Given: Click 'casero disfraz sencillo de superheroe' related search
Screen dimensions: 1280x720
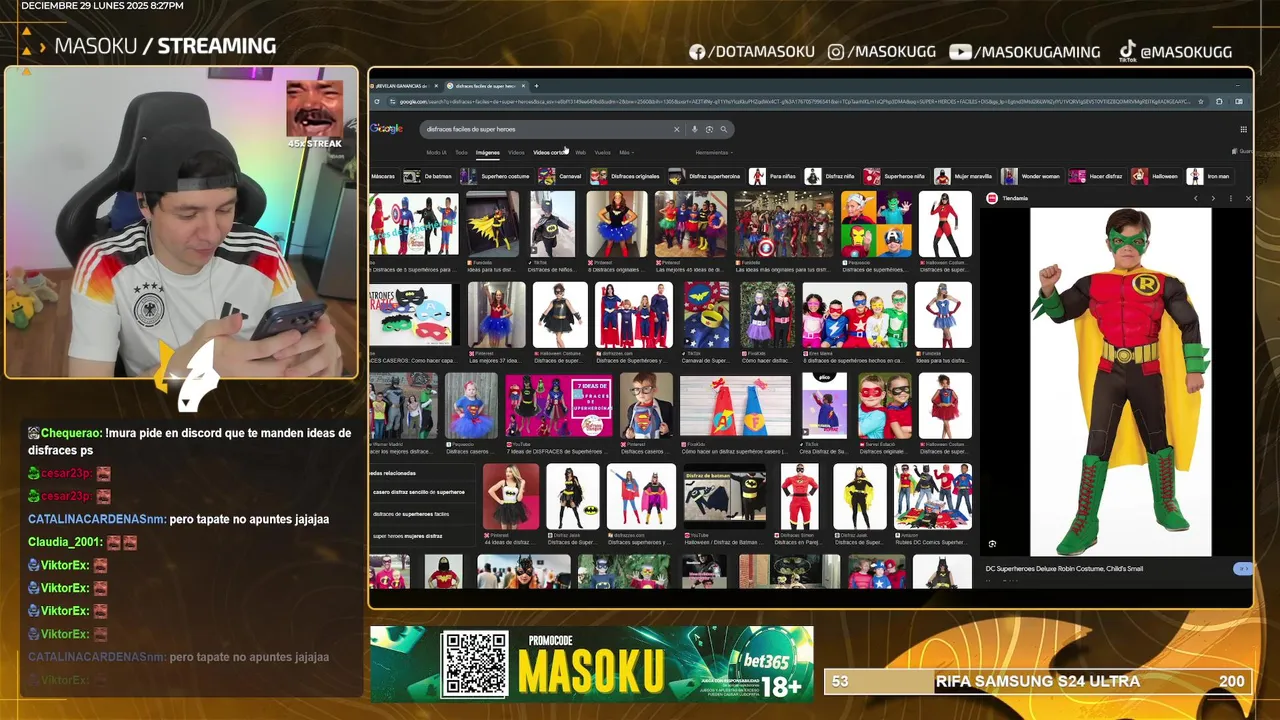Looking at the screenshot, I should tap(419, 492).
